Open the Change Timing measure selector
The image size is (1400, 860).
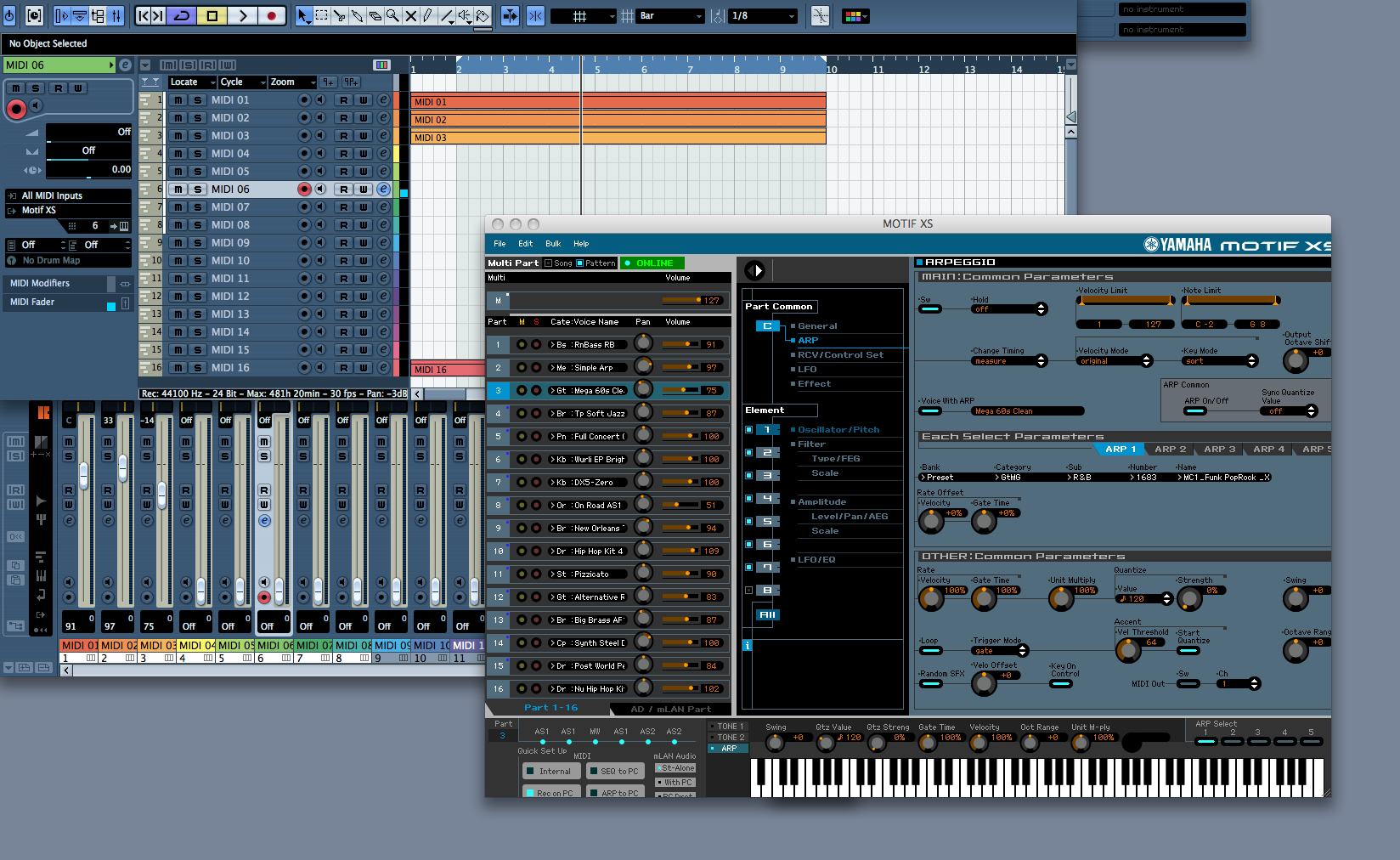(1009, 361)
